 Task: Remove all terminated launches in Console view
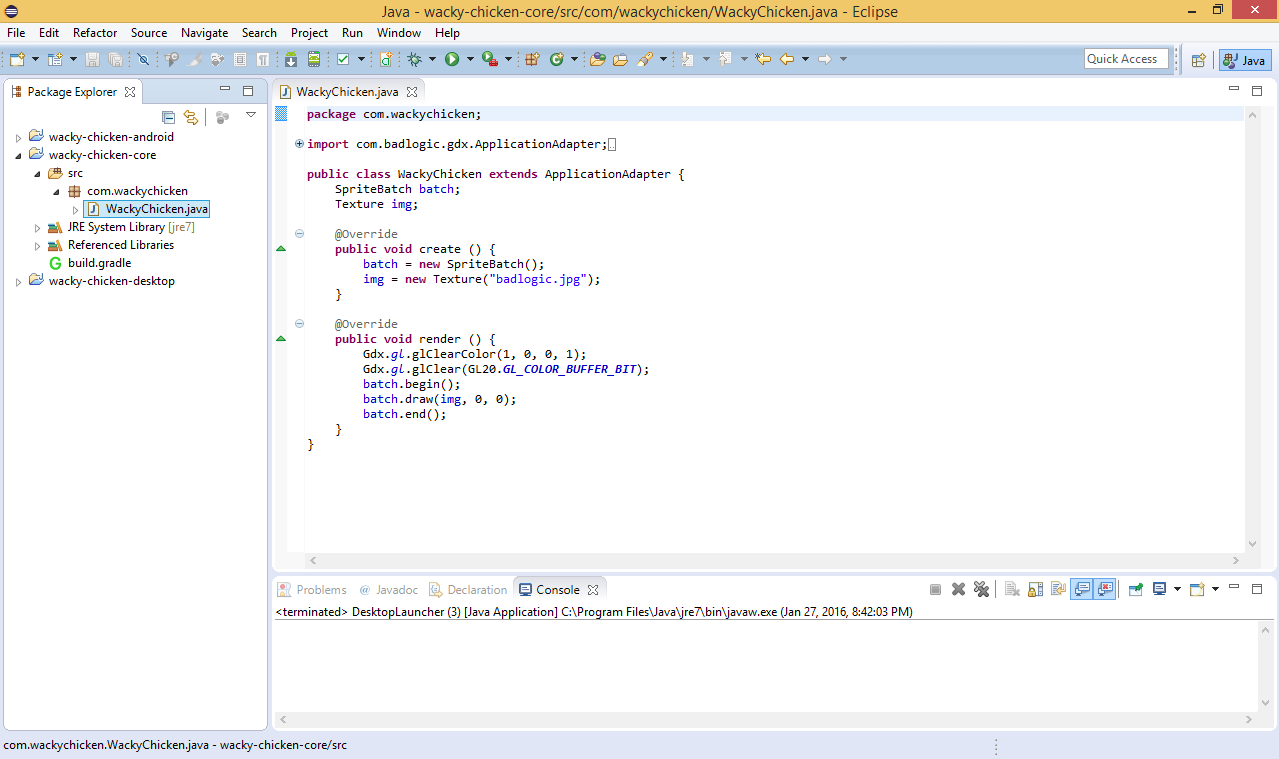[x=983, y=589]
